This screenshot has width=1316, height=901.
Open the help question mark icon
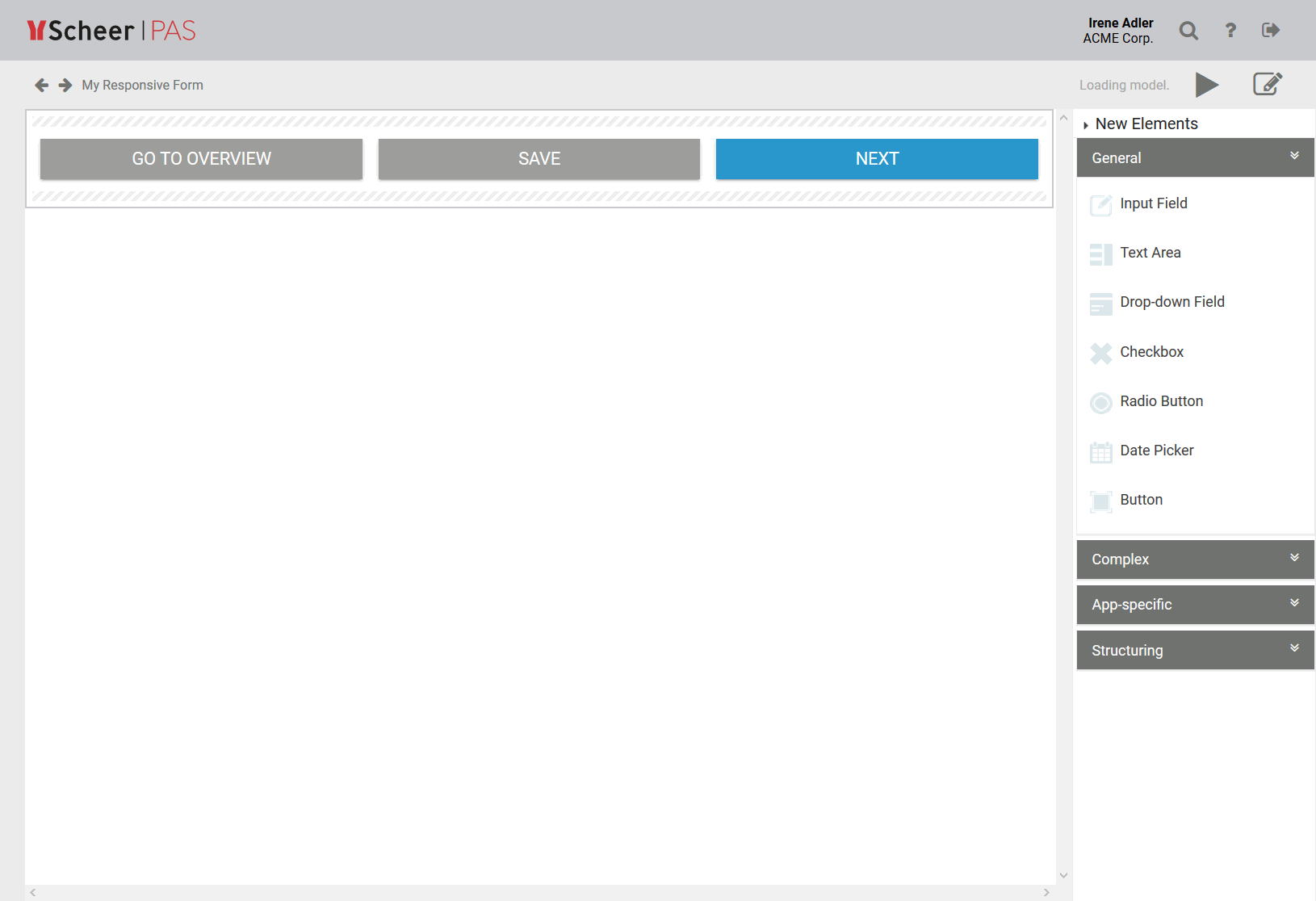point(1230,30)
